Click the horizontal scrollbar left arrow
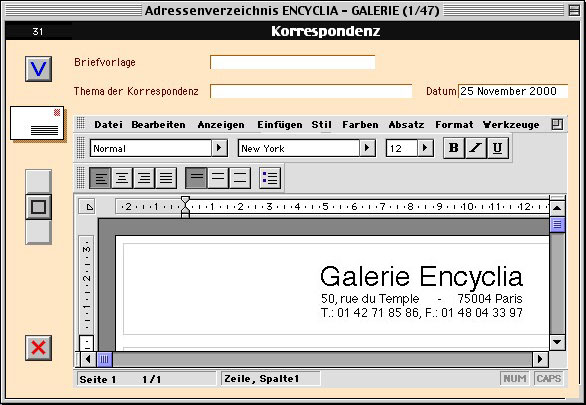This screenshot has height=405, width=586. (x=88, y=359)
